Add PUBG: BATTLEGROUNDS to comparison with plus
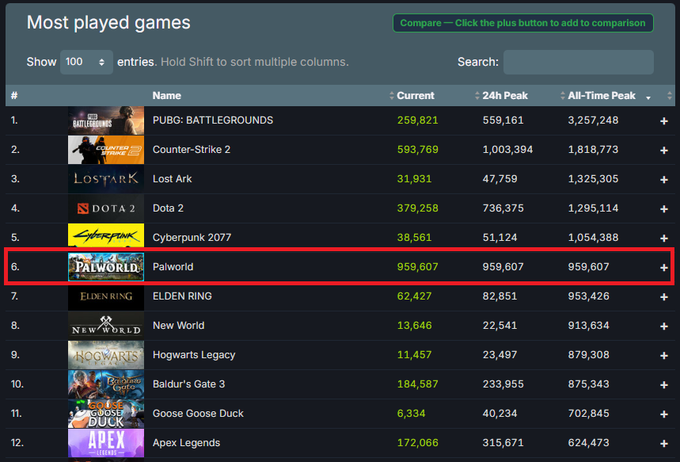 664,121
